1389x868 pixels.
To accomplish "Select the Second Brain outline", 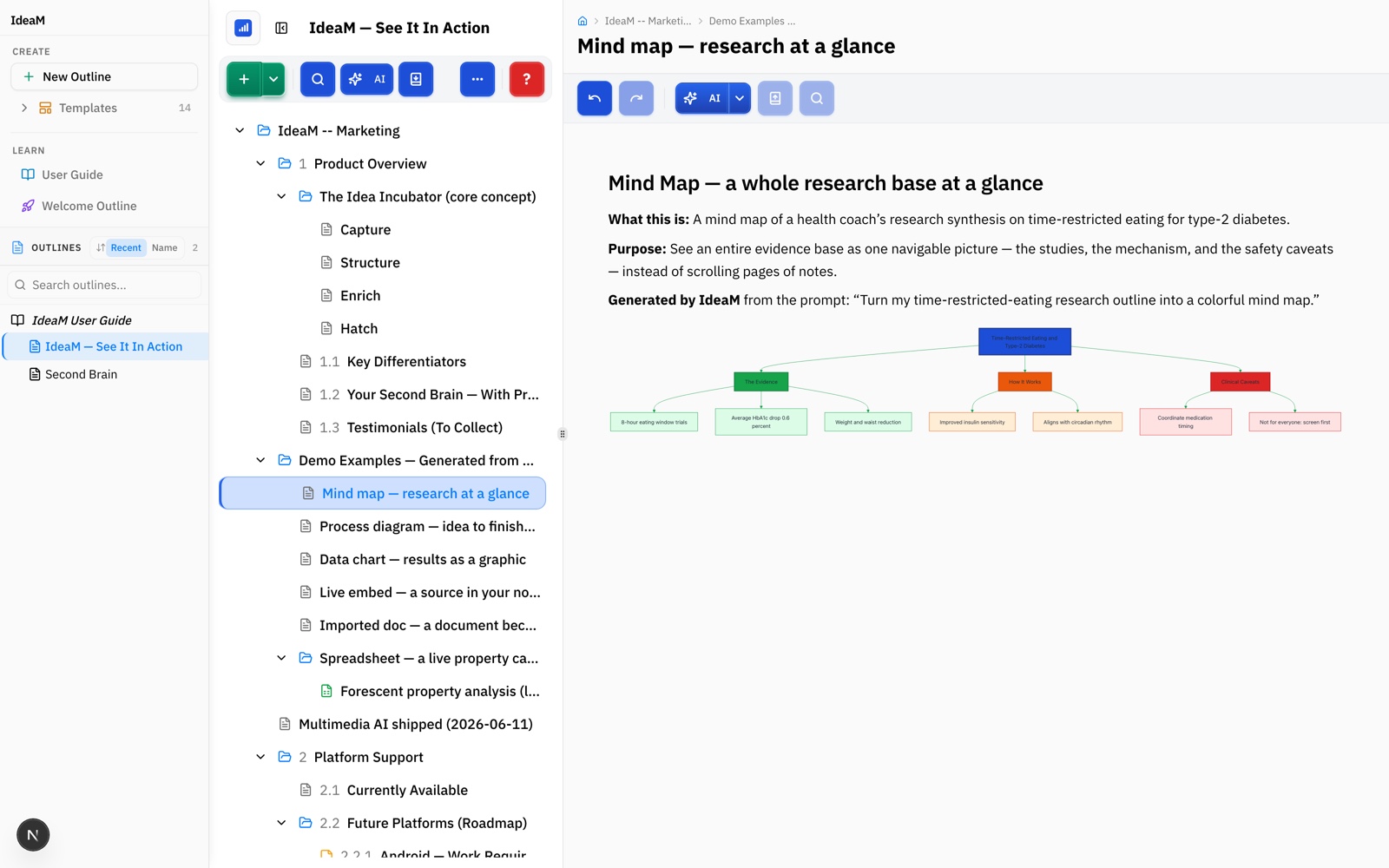I will click(x=81, y=374).
